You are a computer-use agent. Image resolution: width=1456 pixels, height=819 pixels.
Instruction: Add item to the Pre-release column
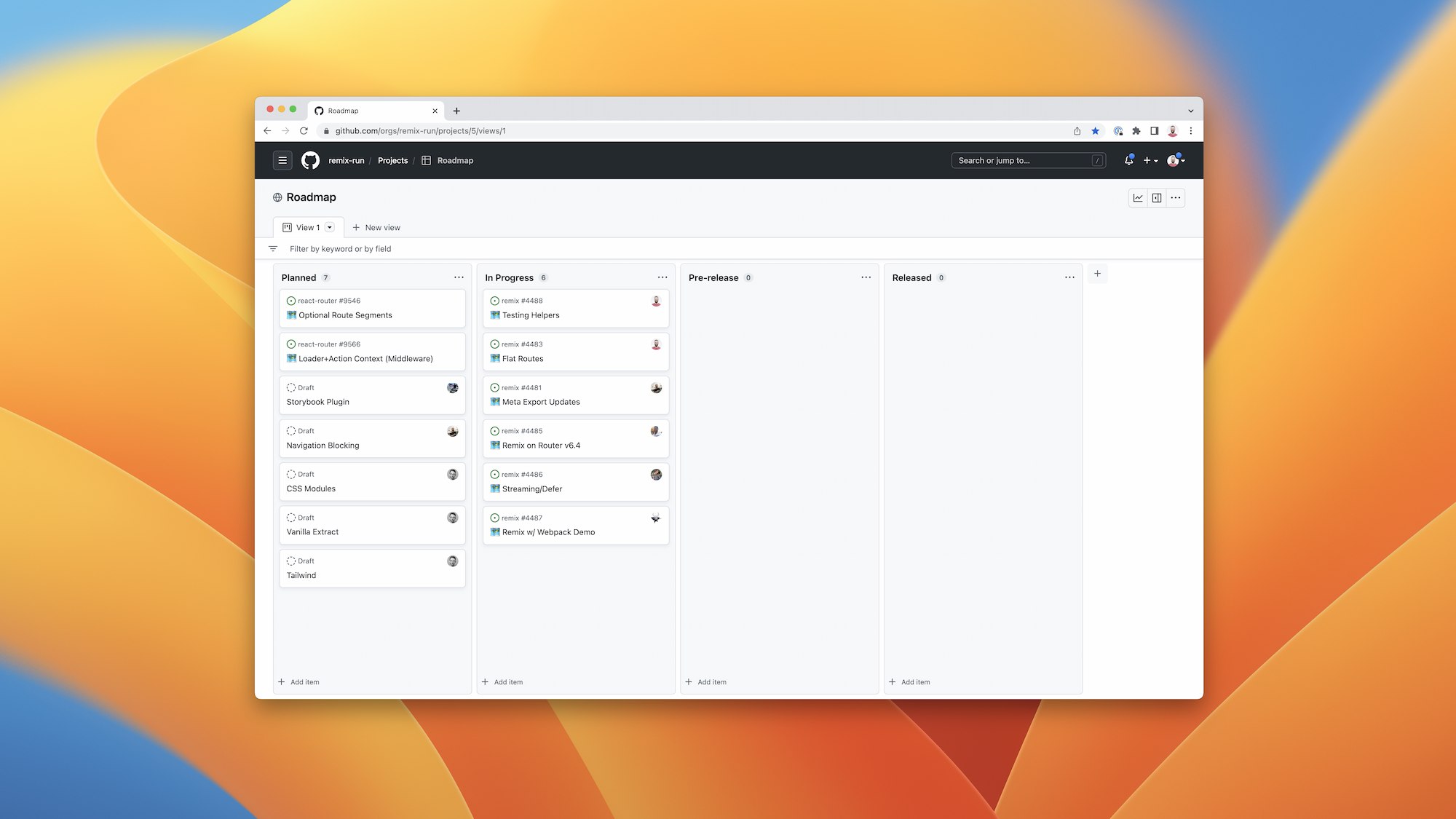(706, 682)
